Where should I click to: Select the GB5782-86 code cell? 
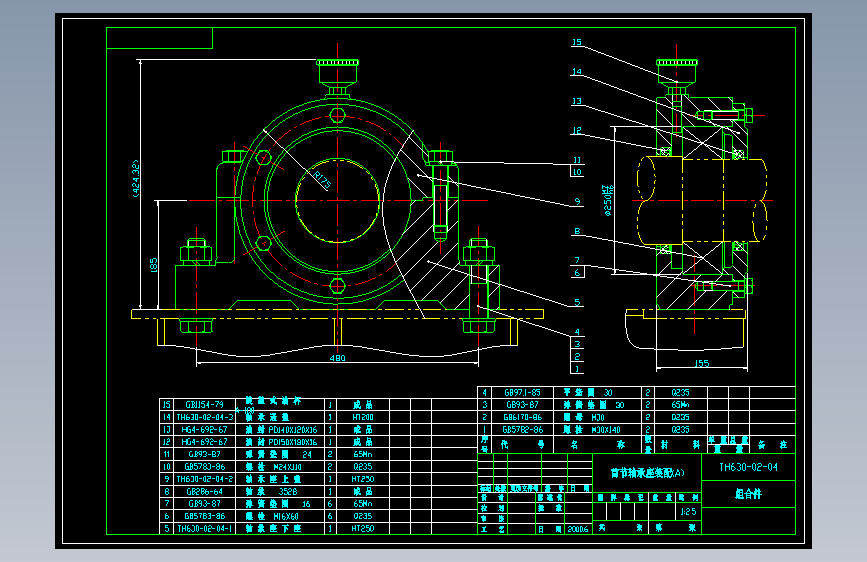(x=523, y=429)
